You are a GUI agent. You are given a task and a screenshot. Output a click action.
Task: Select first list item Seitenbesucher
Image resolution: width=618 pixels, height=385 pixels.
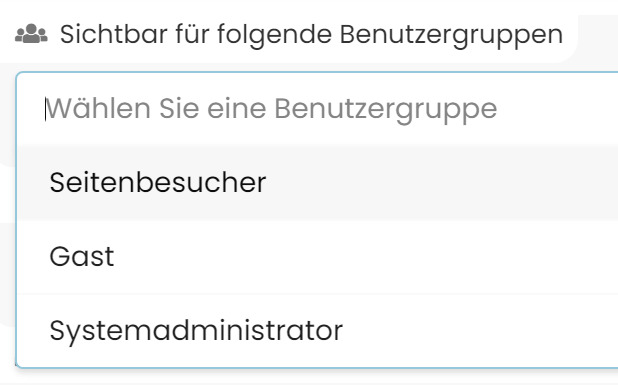318,182
